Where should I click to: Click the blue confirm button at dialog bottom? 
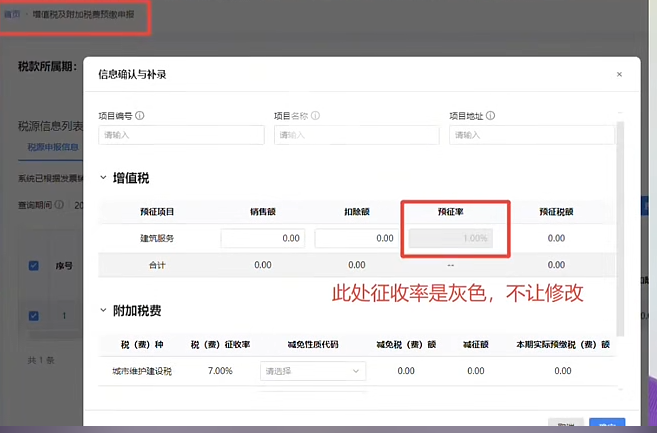click(607, 425)
